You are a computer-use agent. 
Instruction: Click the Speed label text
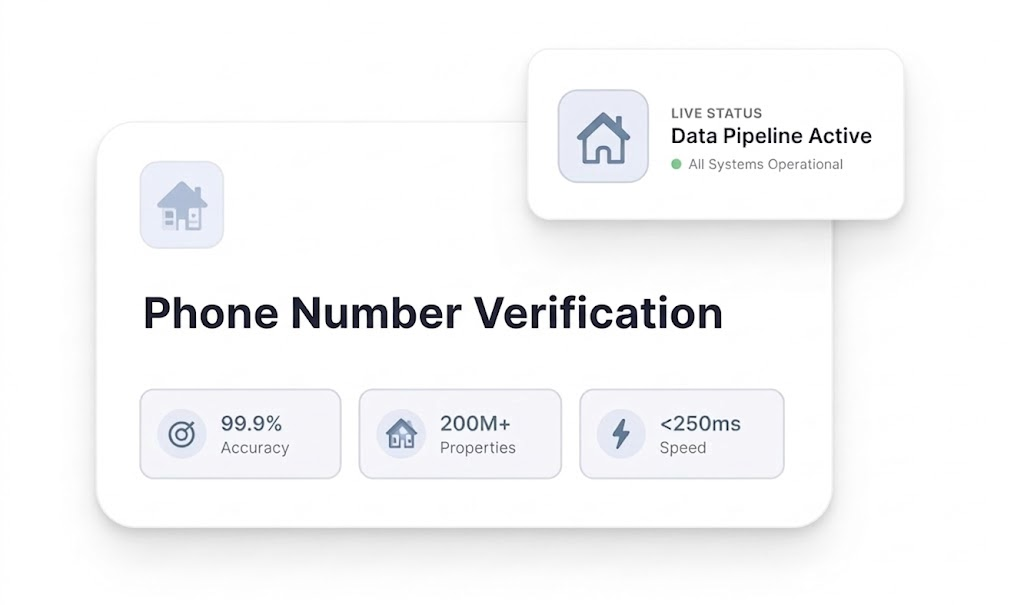coord(682,448)
